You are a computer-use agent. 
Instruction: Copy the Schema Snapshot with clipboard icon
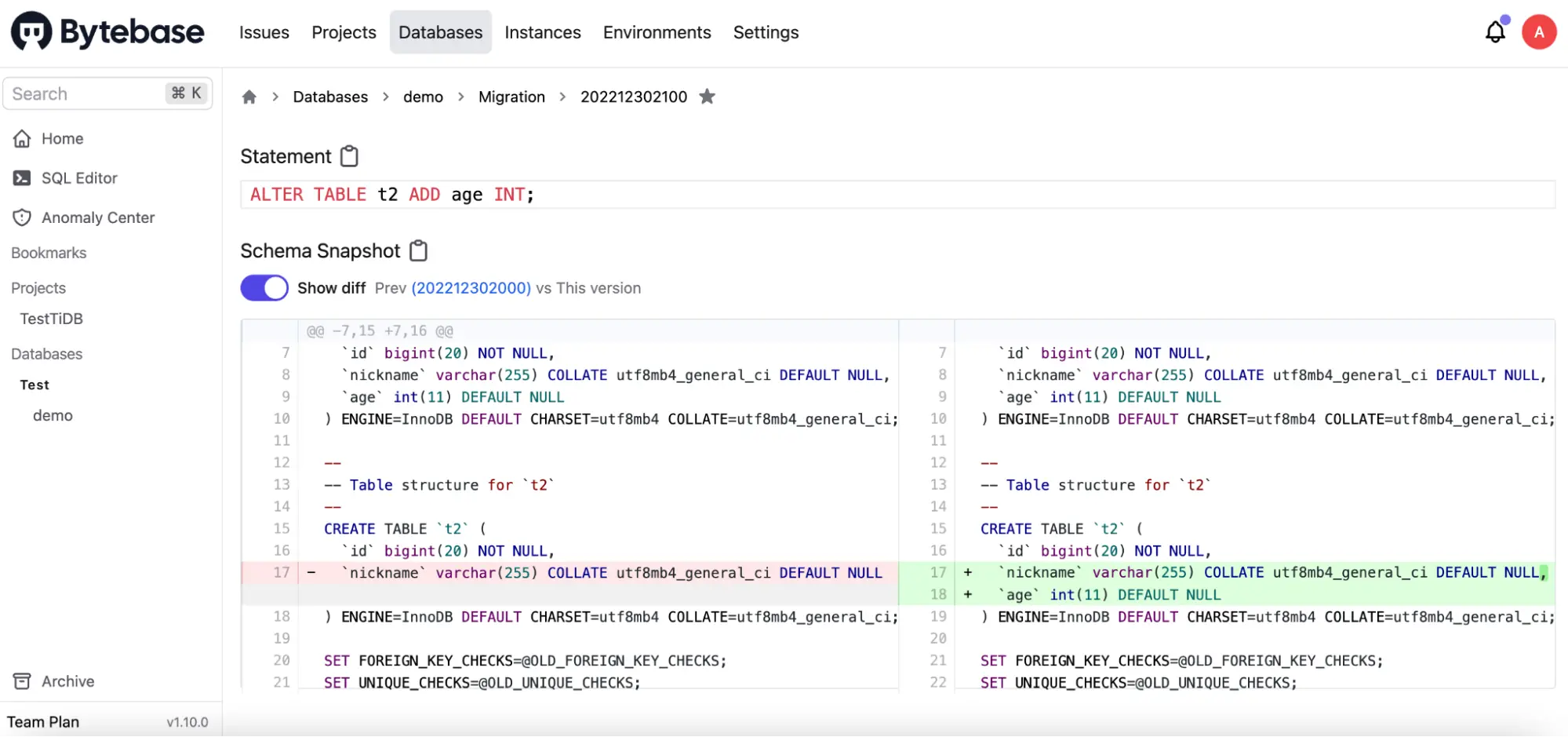(419, 250)
